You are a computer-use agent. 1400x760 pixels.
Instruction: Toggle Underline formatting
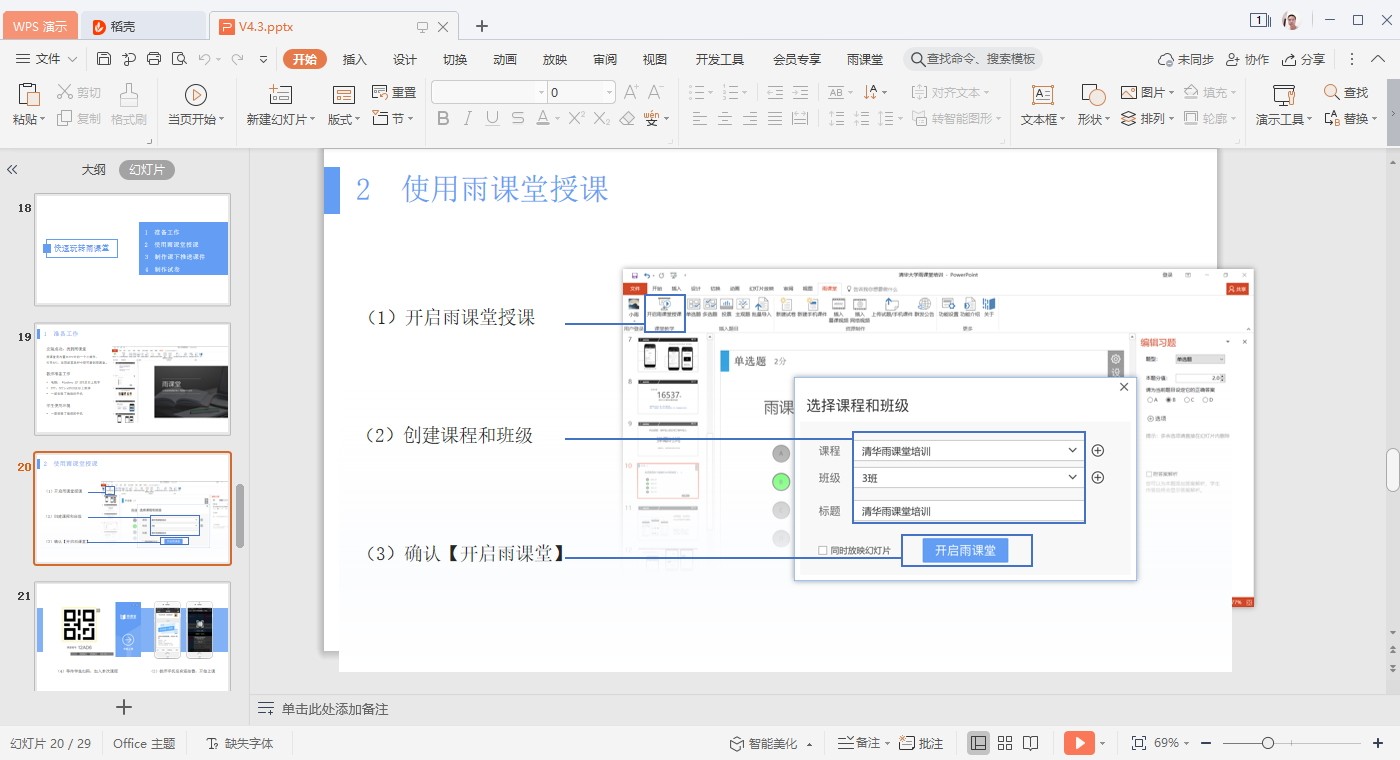tap(492, 118)
